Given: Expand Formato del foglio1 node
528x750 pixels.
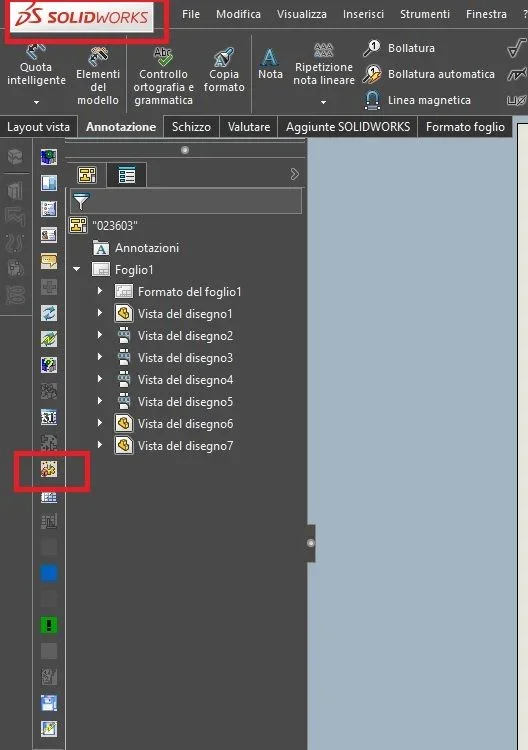Looking at the screenshot, I should point(99,291).
